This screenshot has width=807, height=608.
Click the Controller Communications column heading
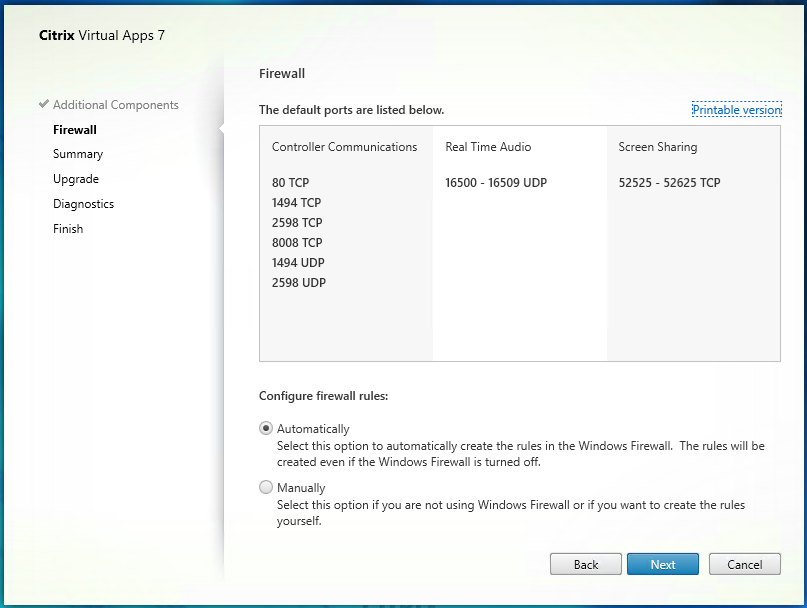coord(344,147)
